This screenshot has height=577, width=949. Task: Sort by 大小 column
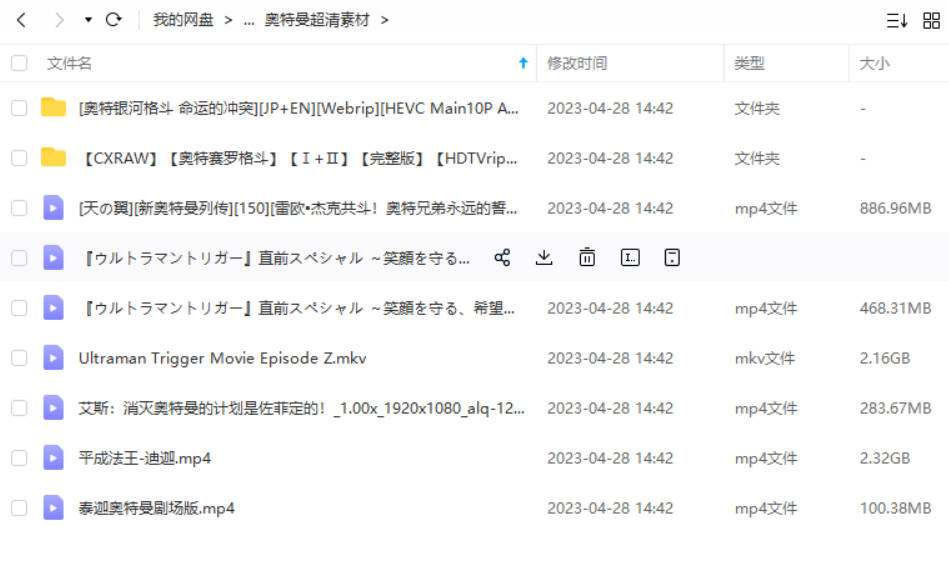[x=875, y=63]
